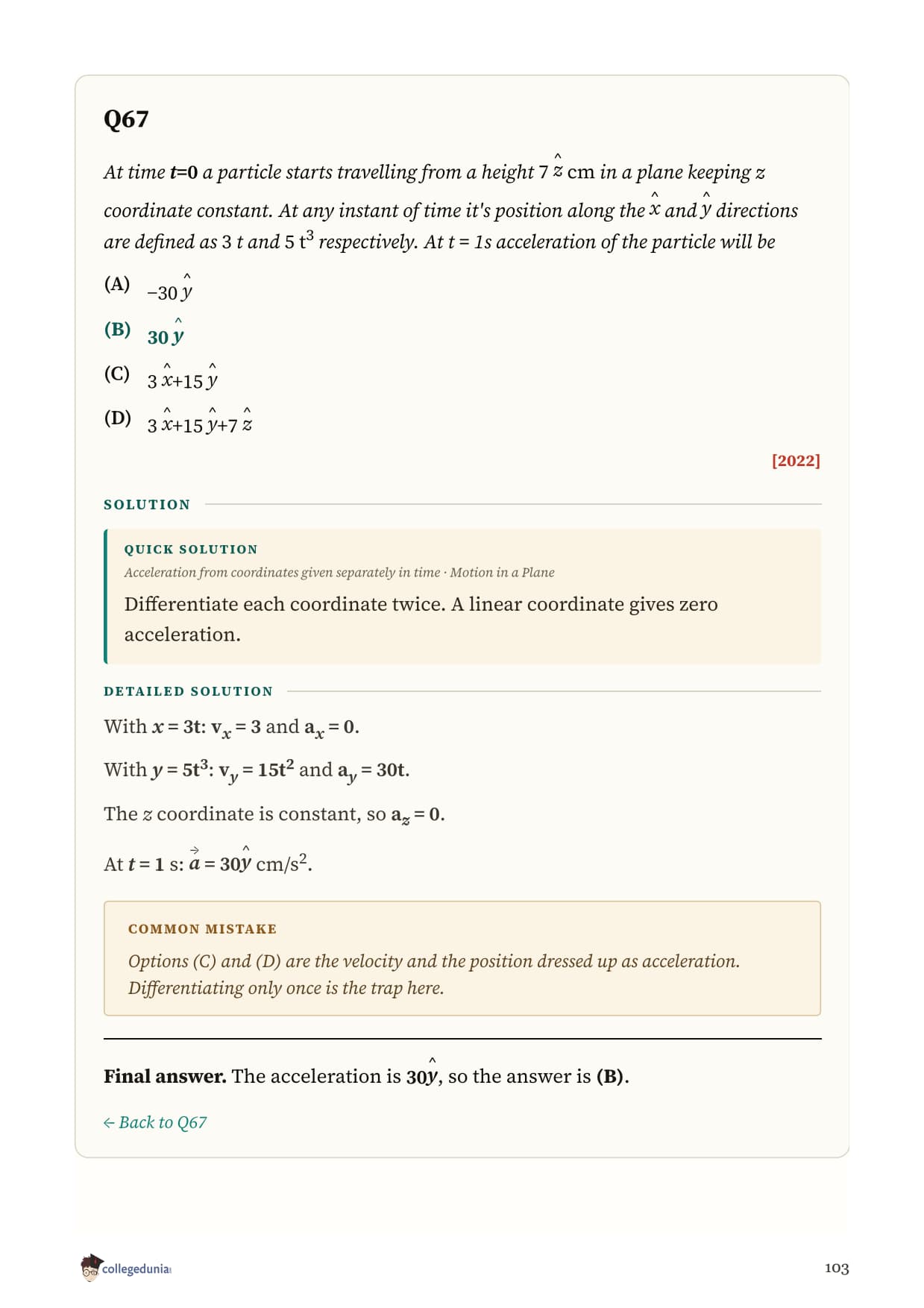Click the Q67 question heading
The width and height of the screenshot is (924, 1308).
coord(126,119)
